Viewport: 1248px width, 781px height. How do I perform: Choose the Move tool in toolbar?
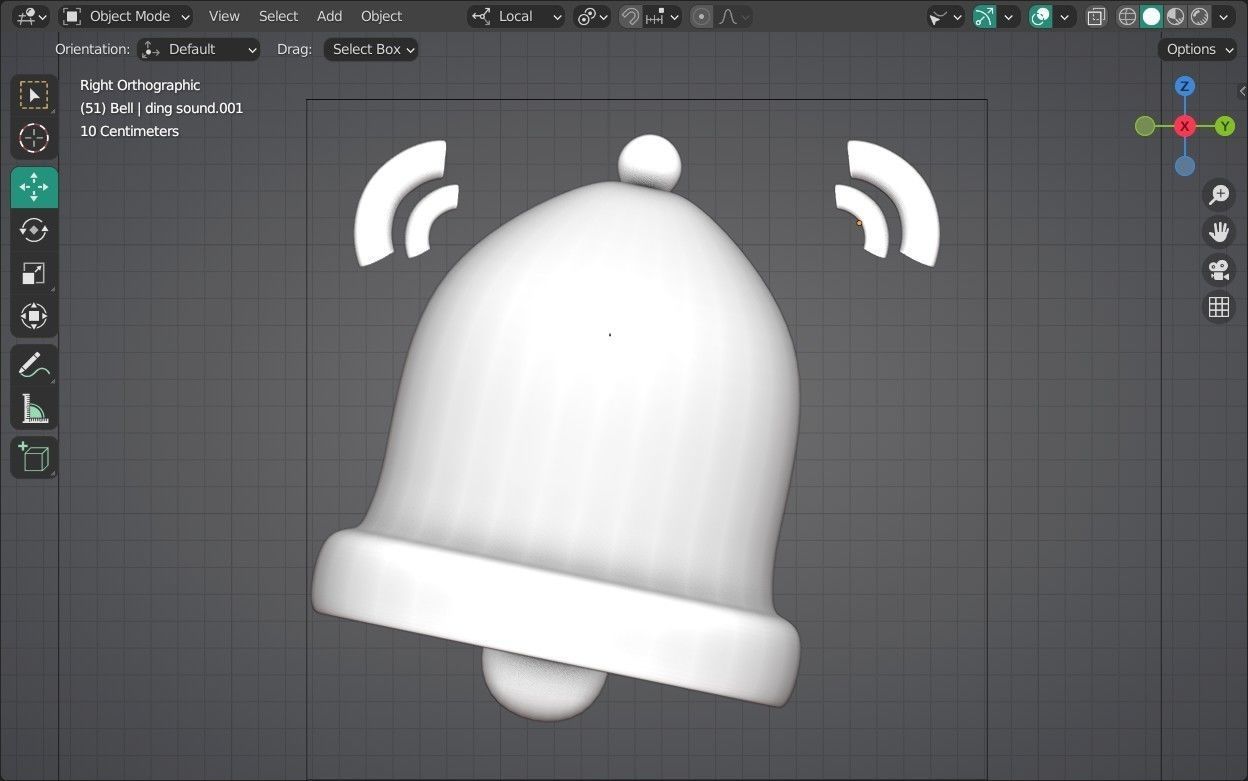34,187
